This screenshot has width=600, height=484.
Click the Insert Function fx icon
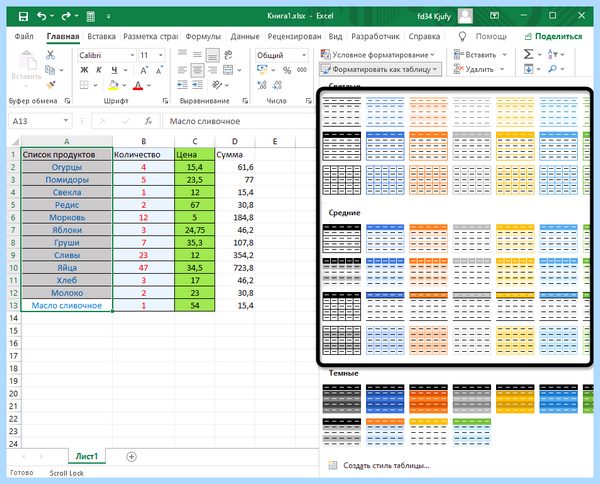coord(148,121)
